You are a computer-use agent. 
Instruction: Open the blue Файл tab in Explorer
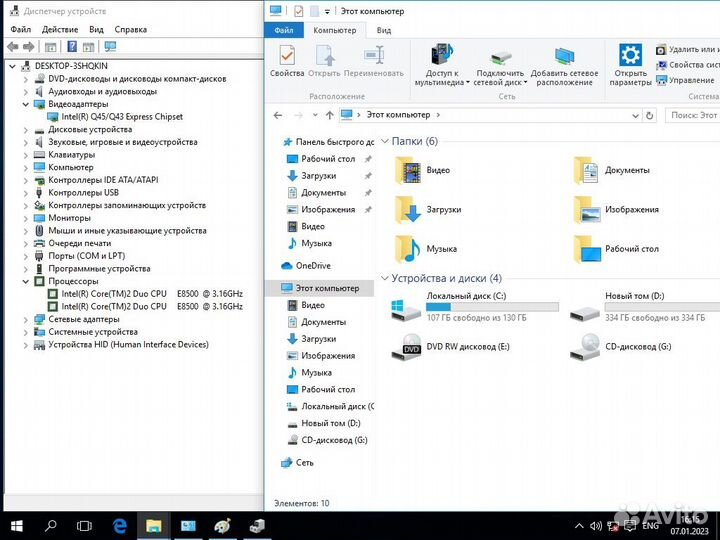click(284, 30)
